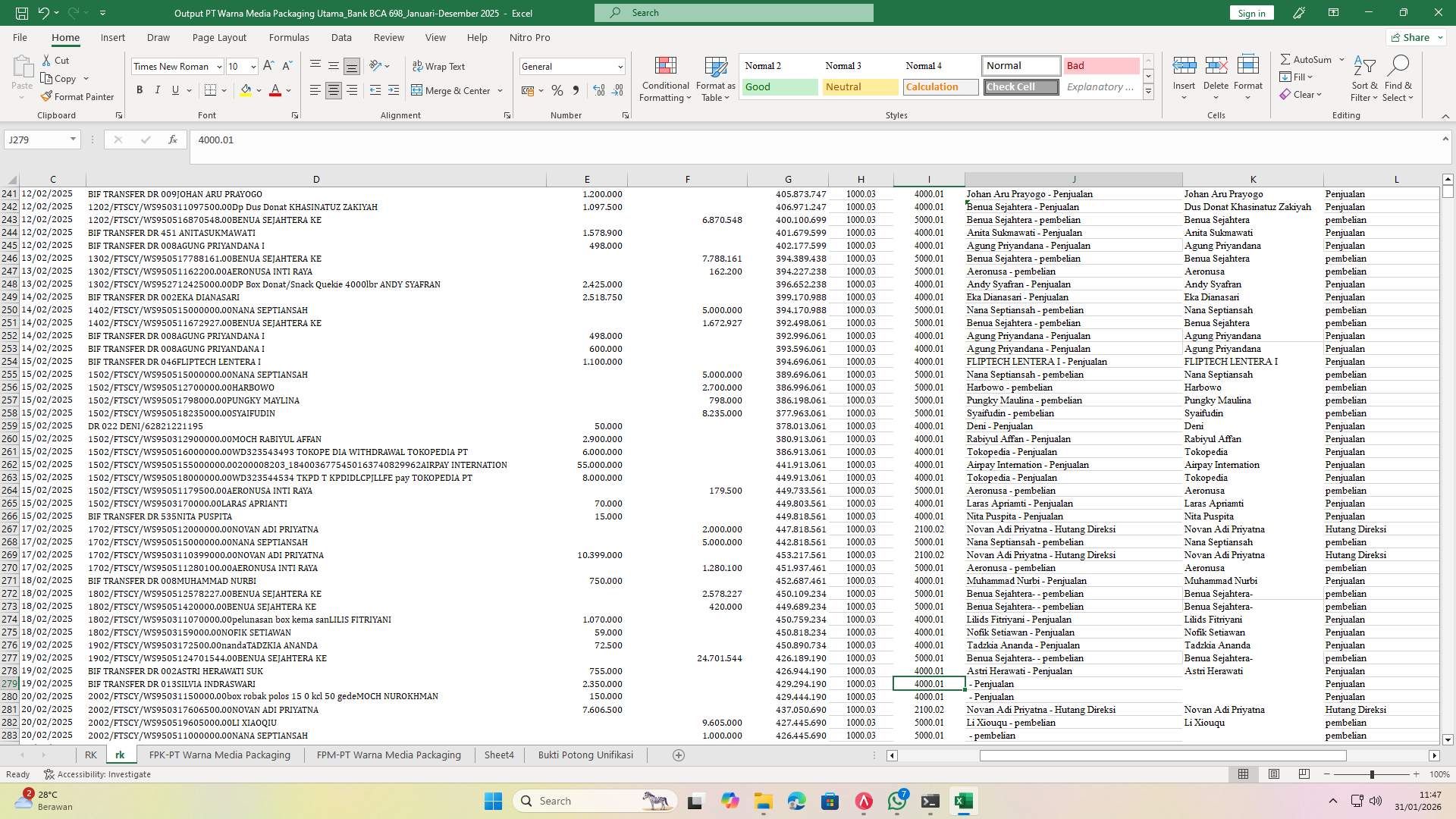This screenshot has height=819, width=1456.
Task: Apply Wrap Text to selected cells
Action: click(x=440, y=66)
